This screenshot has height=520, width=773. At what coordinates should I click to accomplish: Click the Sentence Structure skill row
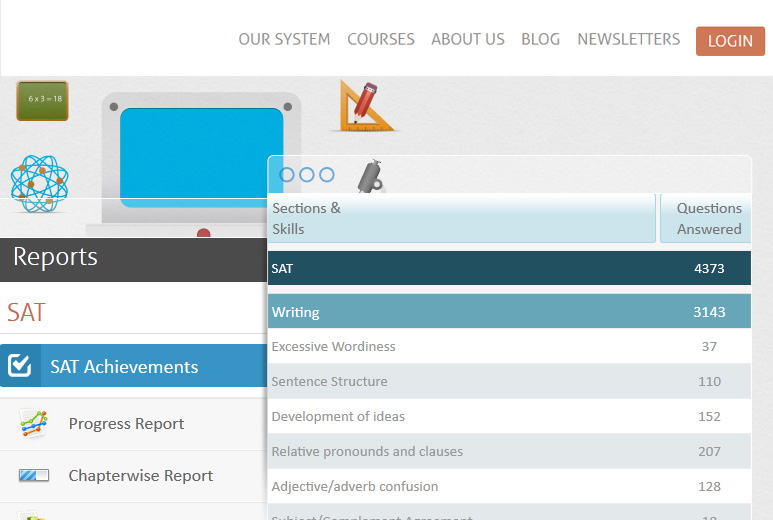509,381
